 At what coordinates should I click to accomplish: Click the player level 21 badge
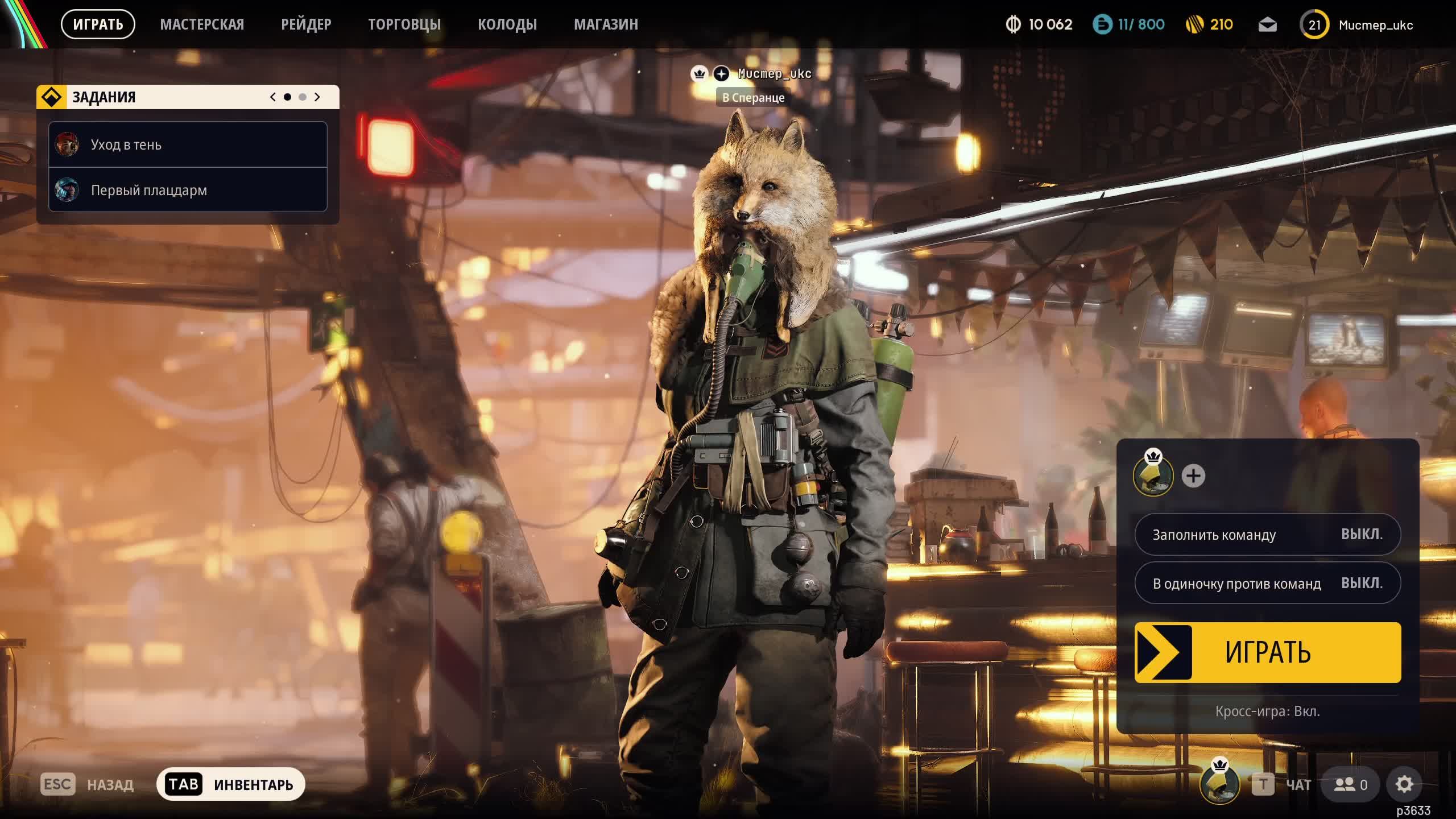point(1314,25)
